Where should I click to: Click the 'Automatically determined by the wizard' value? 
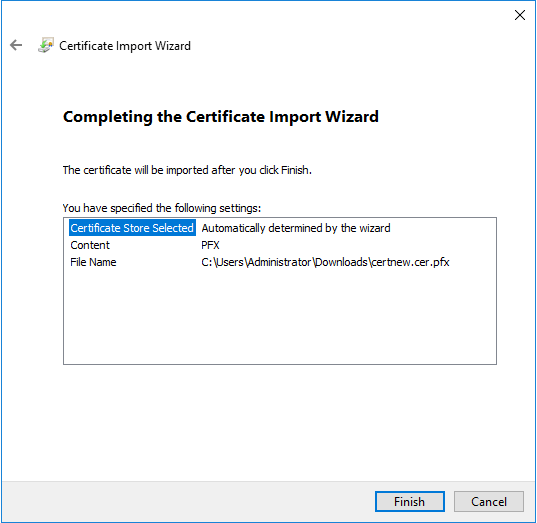coord(296,228)
